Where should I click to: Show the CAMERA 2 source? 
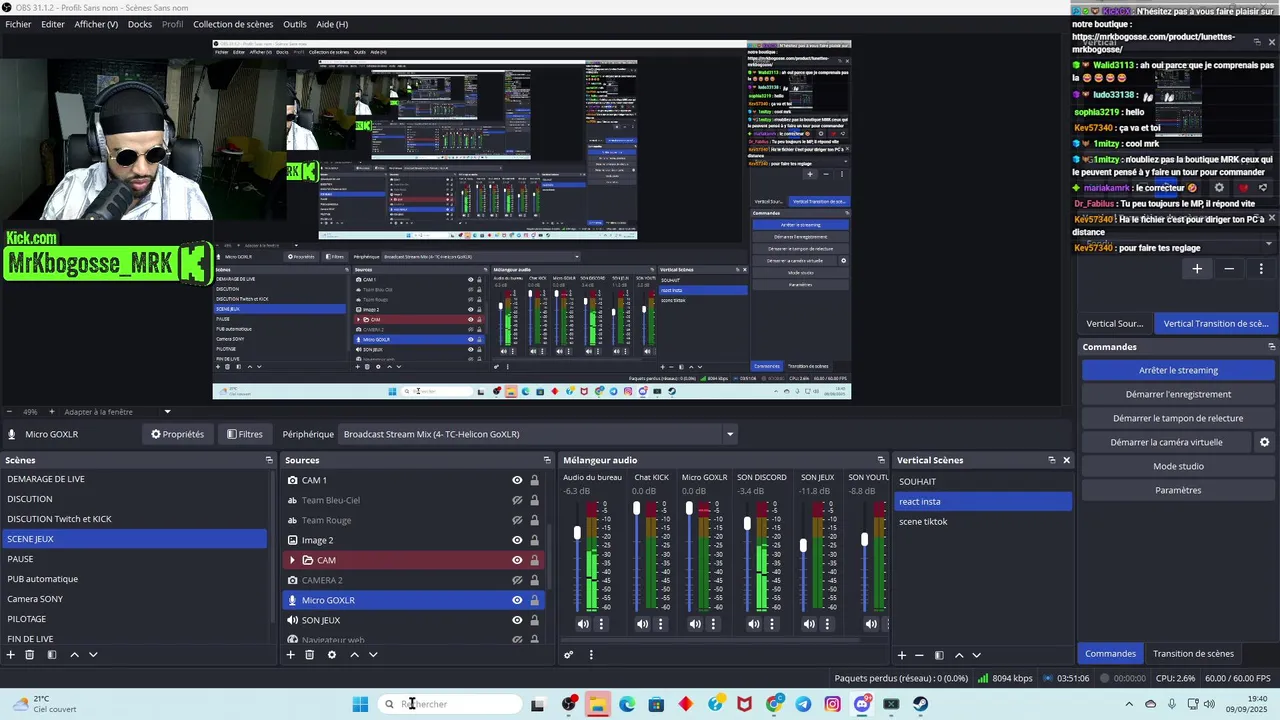517,580
